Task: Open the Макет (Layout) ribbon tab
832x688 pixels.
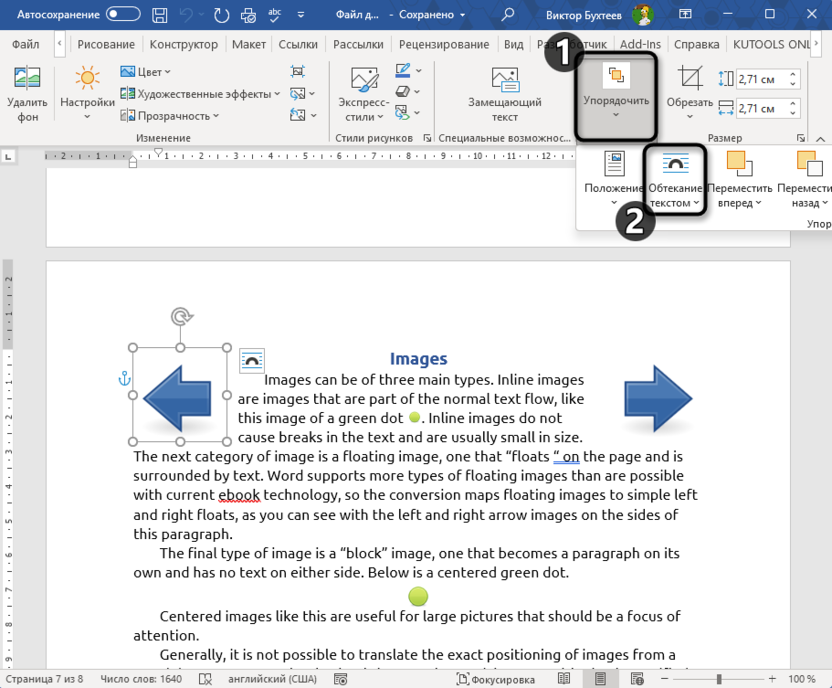Action: coord(248,45)
